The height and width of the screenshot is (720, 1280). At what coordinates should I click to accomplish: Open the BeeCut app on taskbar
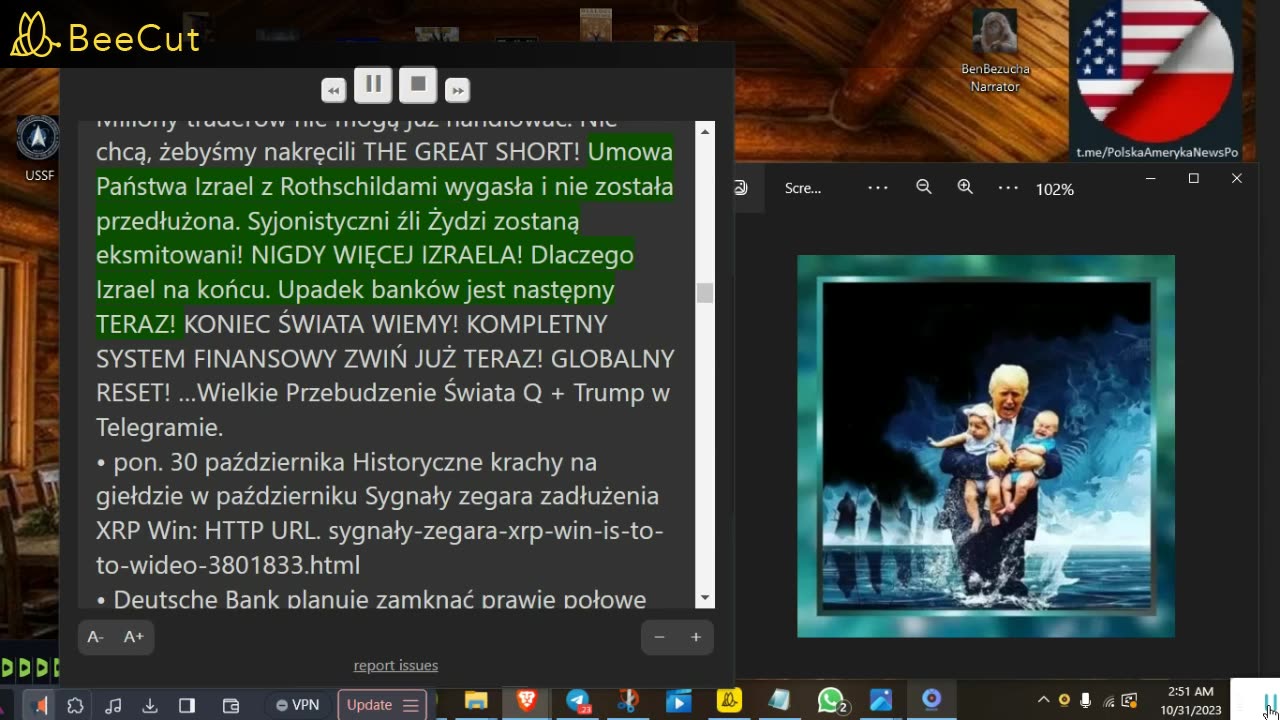point(729,701)
